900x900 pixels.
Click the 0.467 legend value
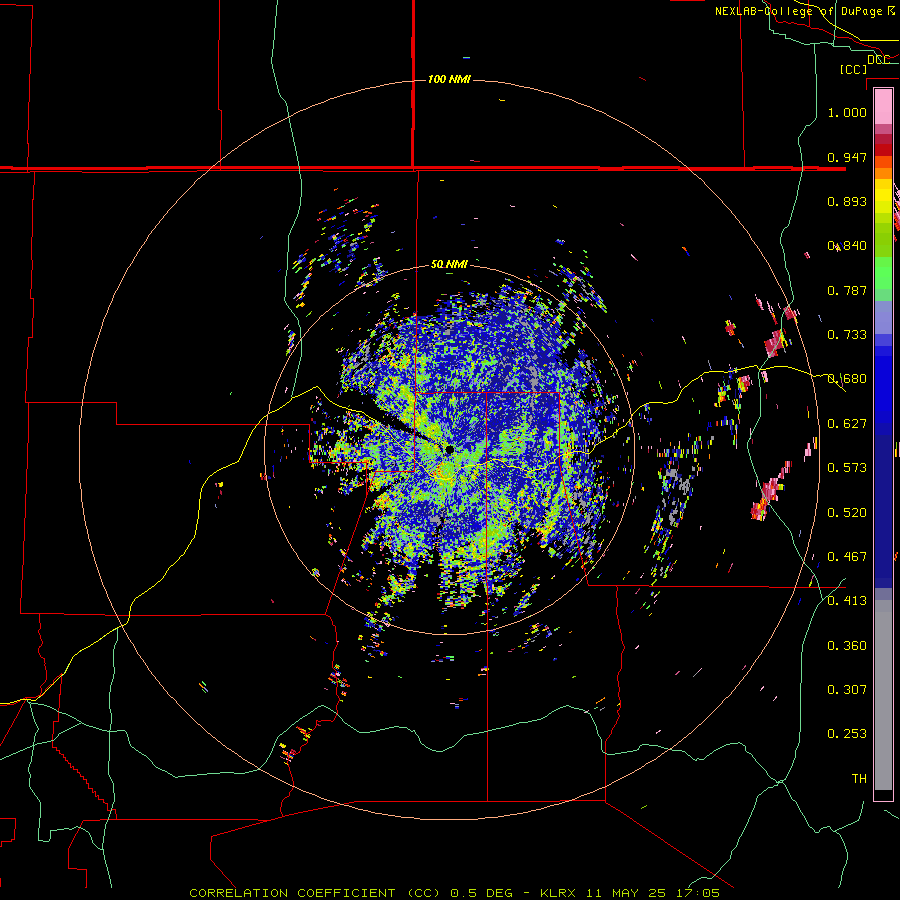pos(847,557)
